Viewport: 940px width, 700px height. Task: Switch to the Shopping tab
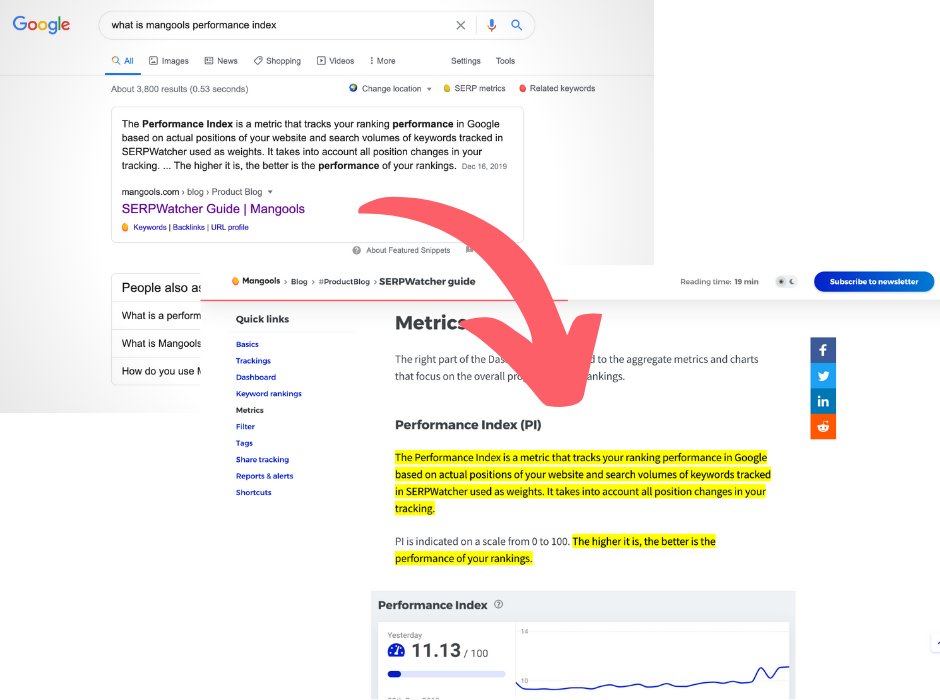(277, 61)
